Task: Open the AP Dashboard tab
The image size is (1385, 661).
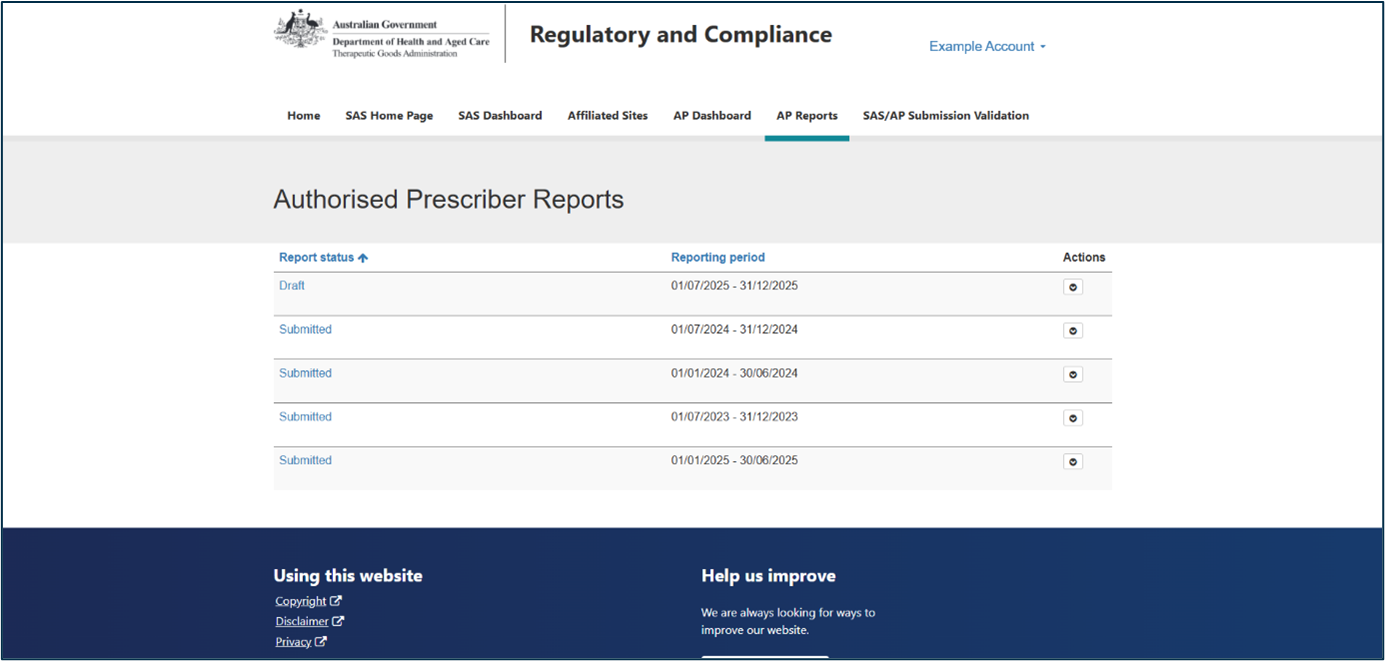Action: (x=712, y=116)
